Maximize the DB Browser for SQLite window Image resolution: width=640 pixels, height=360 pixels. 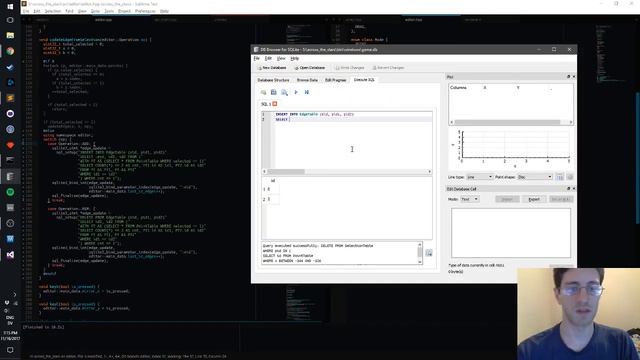[x=554, y=49]
